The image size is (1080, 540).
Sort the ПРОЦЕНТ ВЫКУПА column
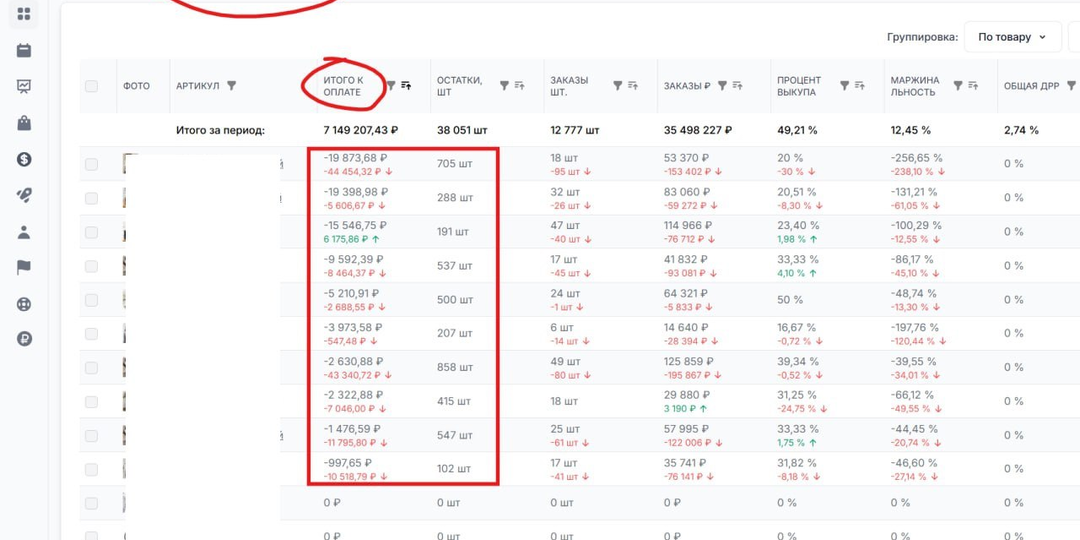[860, 85]
